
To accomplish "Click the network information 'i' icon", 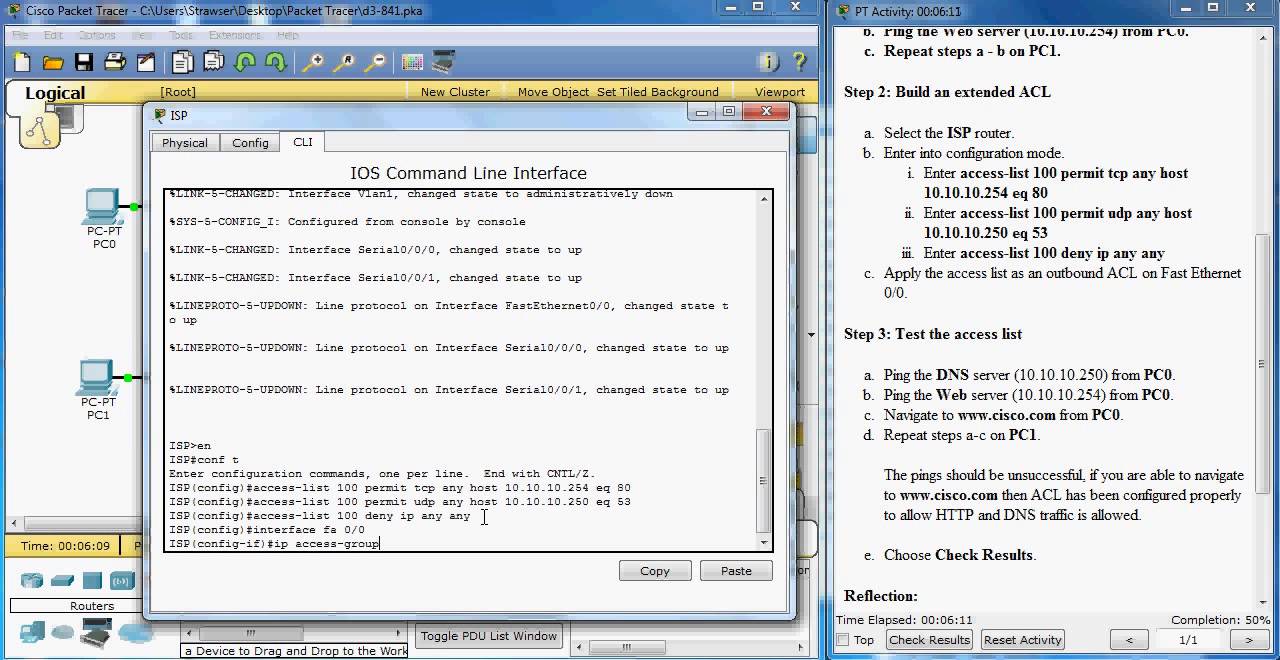I will click(769, 62).
